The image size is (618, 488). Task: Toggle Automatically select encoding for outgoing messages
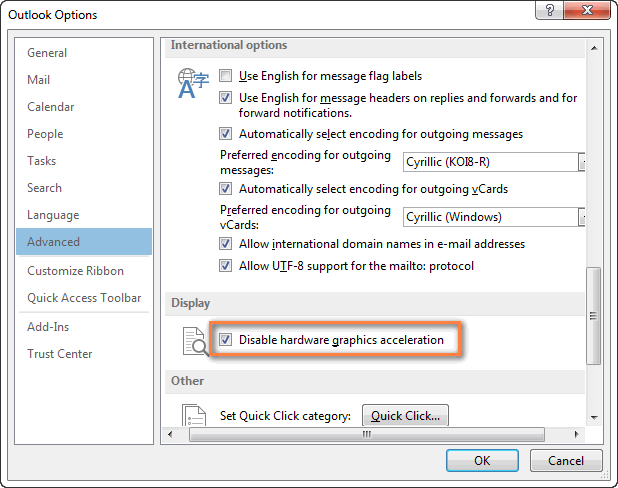coord(225,134)
